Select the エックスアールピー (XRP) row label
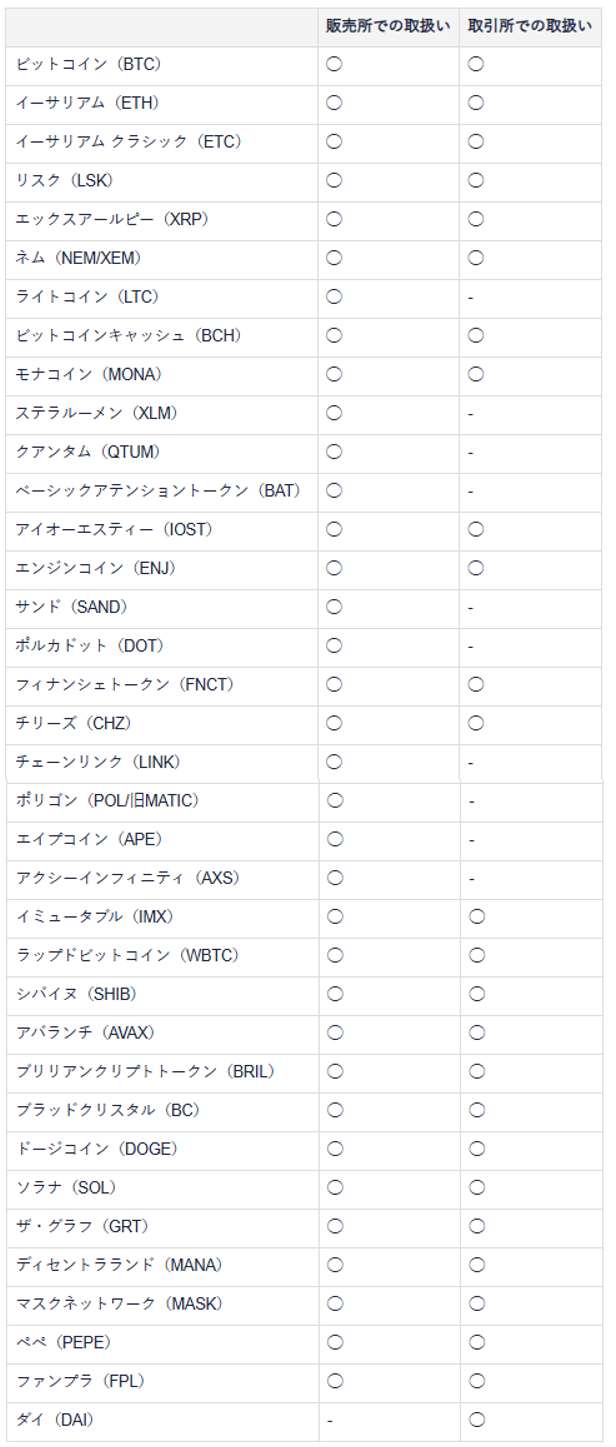This screenshot has width=616, height=1447. coord(112,219)
